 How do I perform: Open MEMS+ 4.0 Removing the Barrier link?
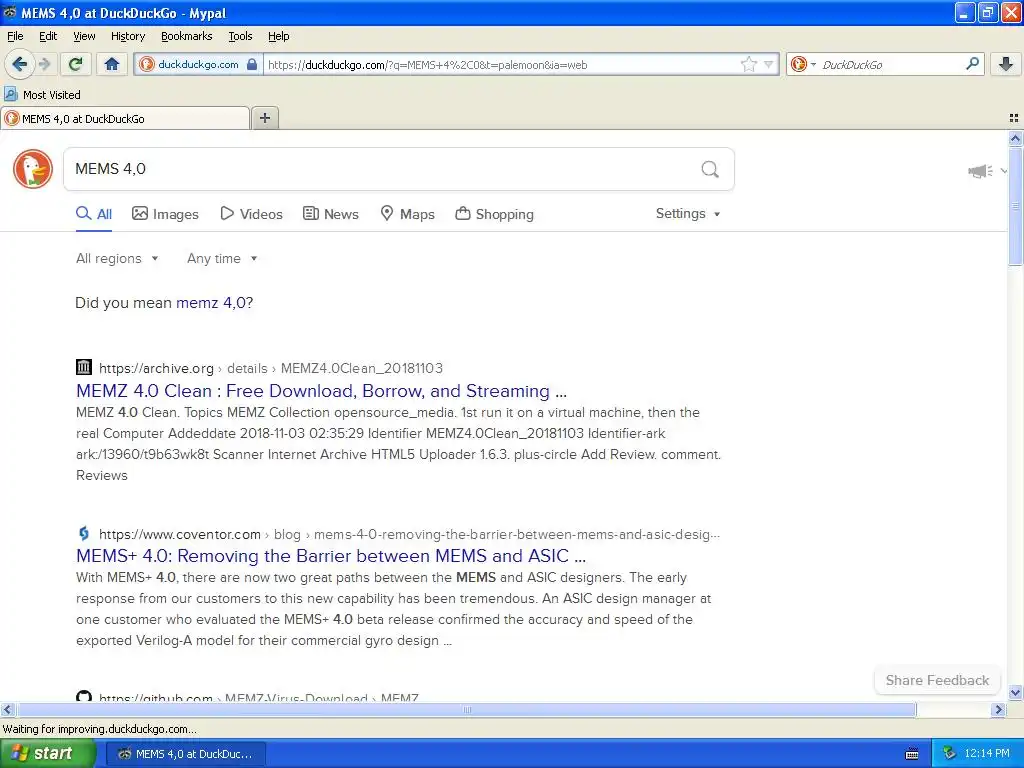[x=331, y=556]
